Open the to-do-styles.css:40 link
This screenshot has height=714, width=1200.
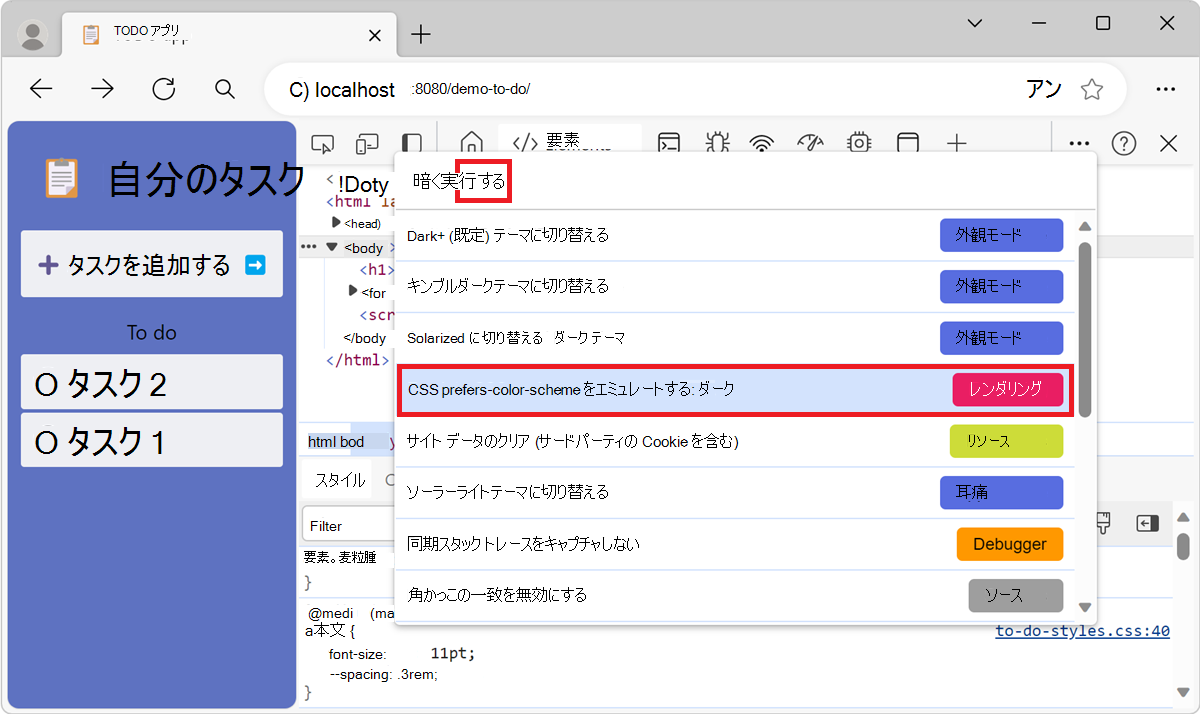1082,631
